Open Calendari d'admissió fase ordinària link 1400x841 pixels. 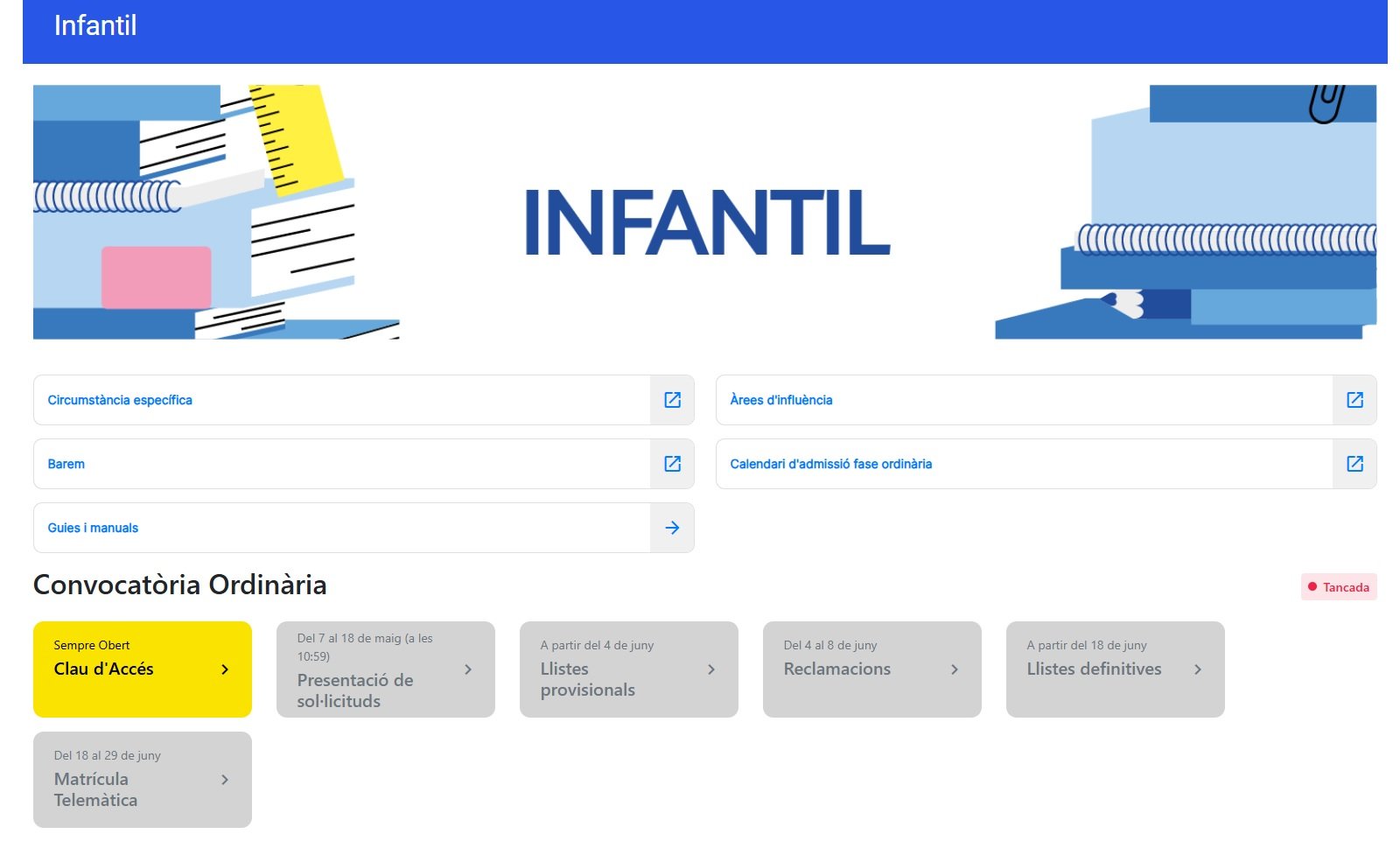[x=831, y=464]
